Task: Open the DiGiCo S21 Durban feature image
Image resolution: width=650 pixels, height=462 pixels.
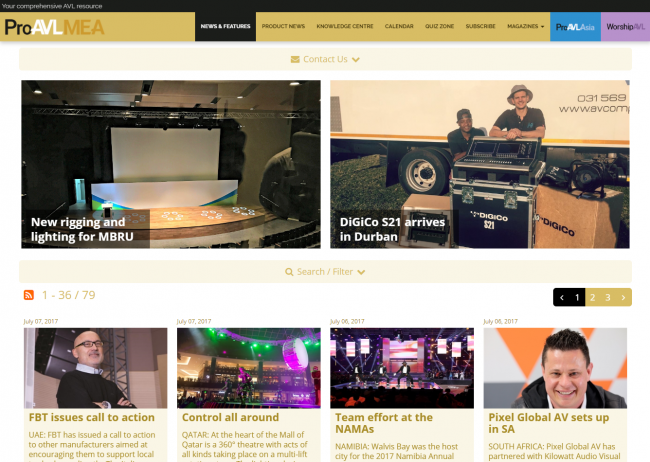Action: click(x=480, y=164)
